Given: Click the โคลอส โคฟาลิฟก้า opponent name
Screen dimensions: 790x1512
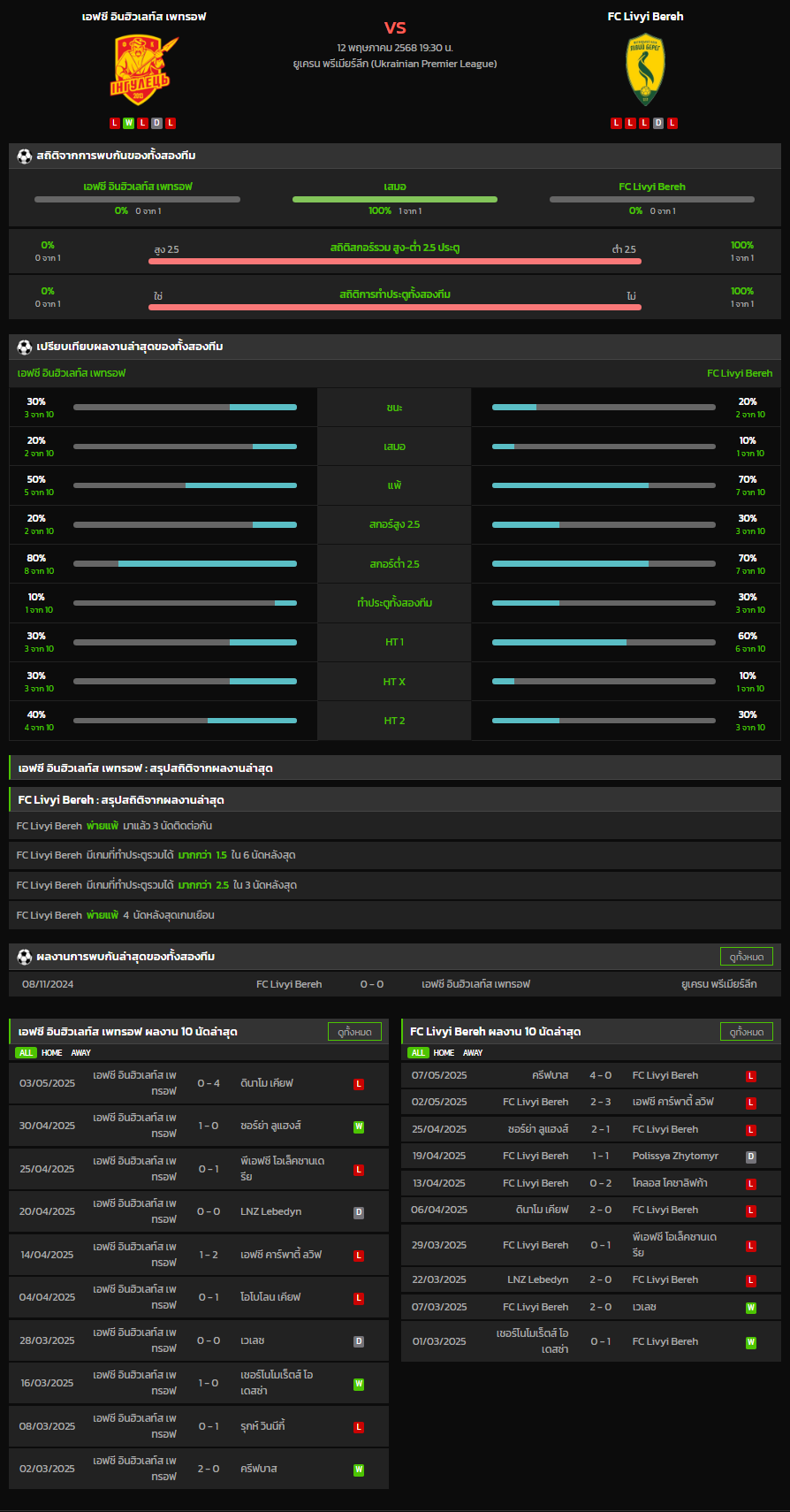Looking at the screenshot, I should click(670, 1183).
